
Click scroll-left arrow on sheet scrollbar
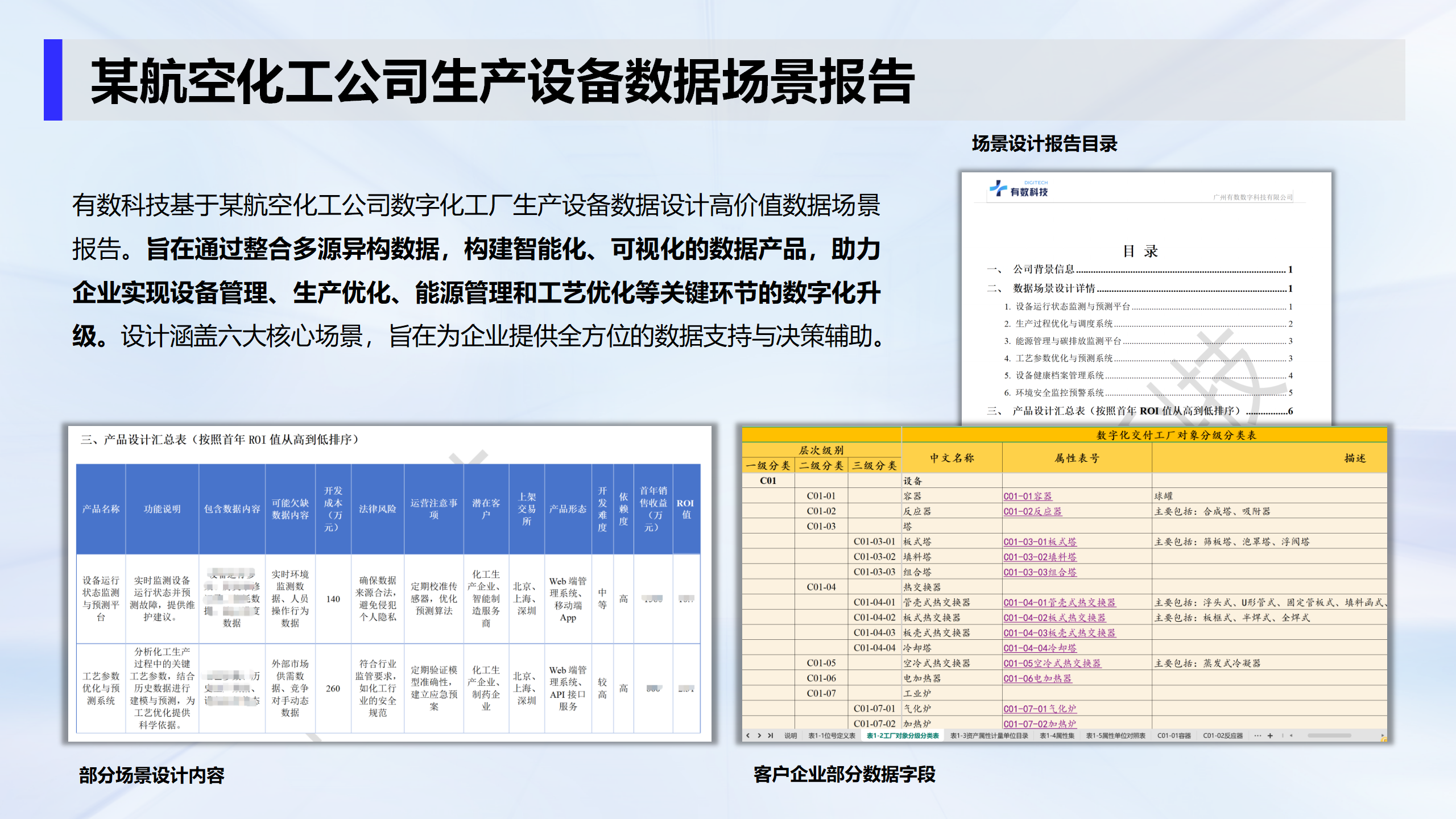(x=1291, y=735)
